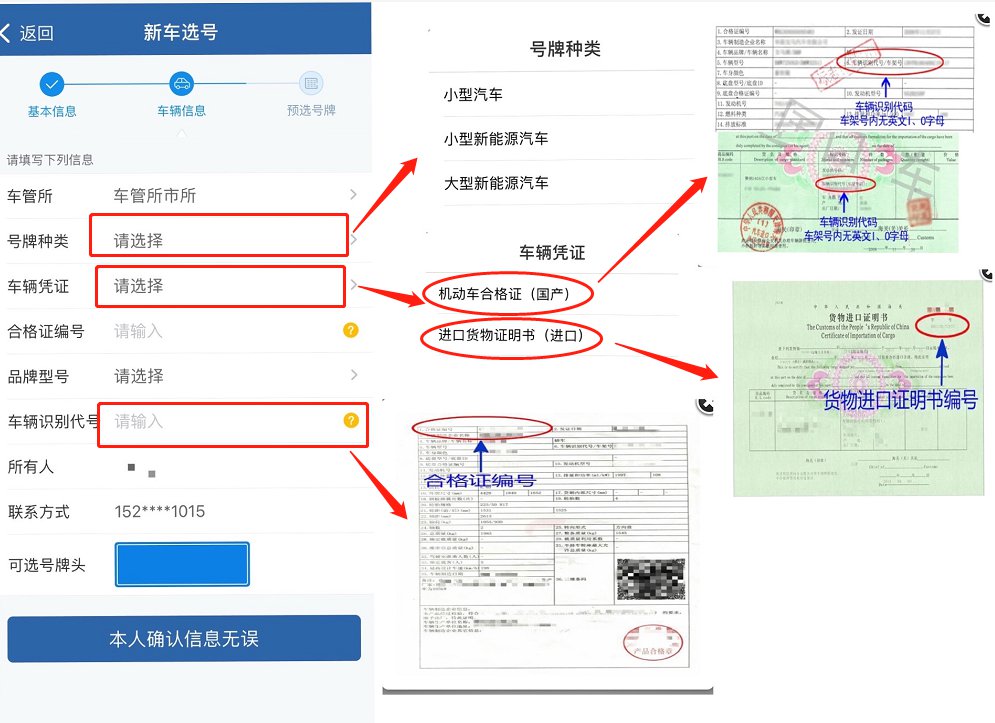Click the 车辆信息 step label

pos(181,111)
